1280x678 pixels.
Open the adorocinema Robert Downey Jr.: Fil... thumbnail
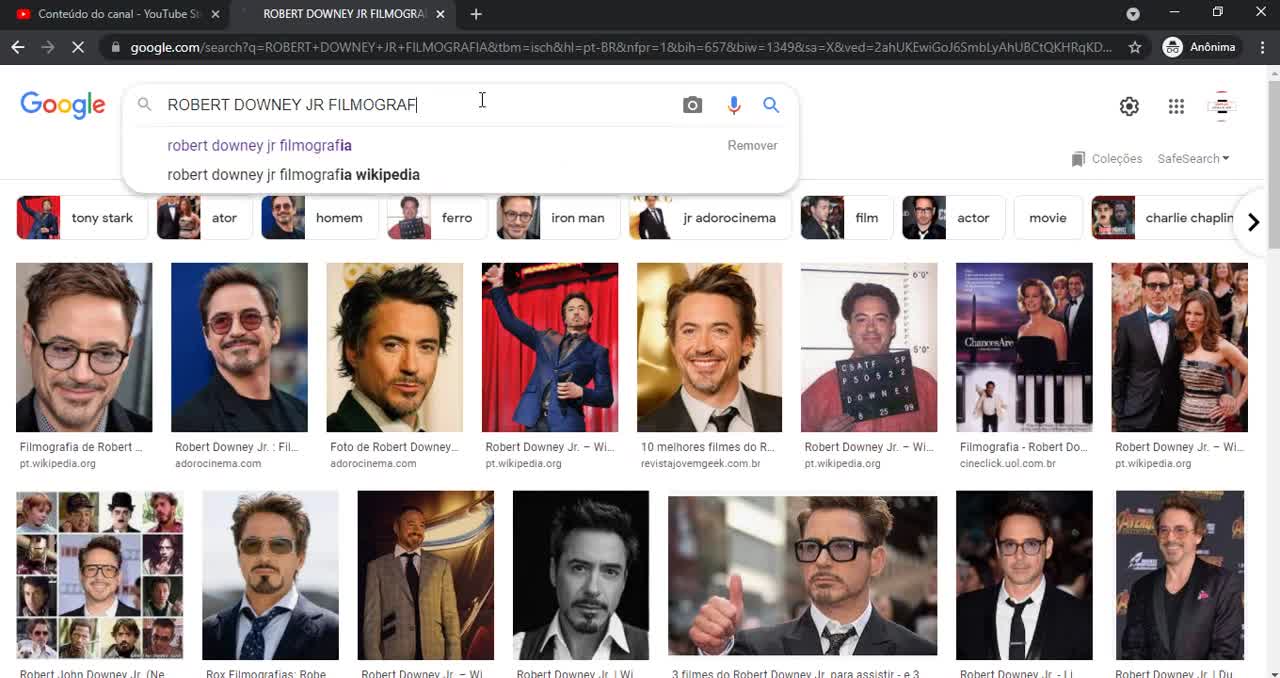point(239,347)
